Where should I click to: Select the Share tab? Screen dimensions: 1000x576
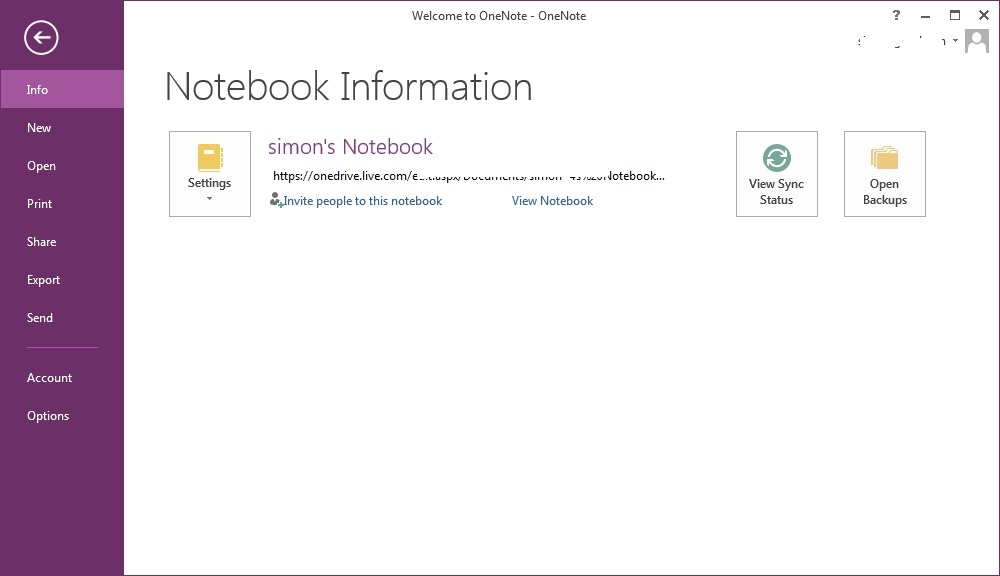[x=62, y=242]
